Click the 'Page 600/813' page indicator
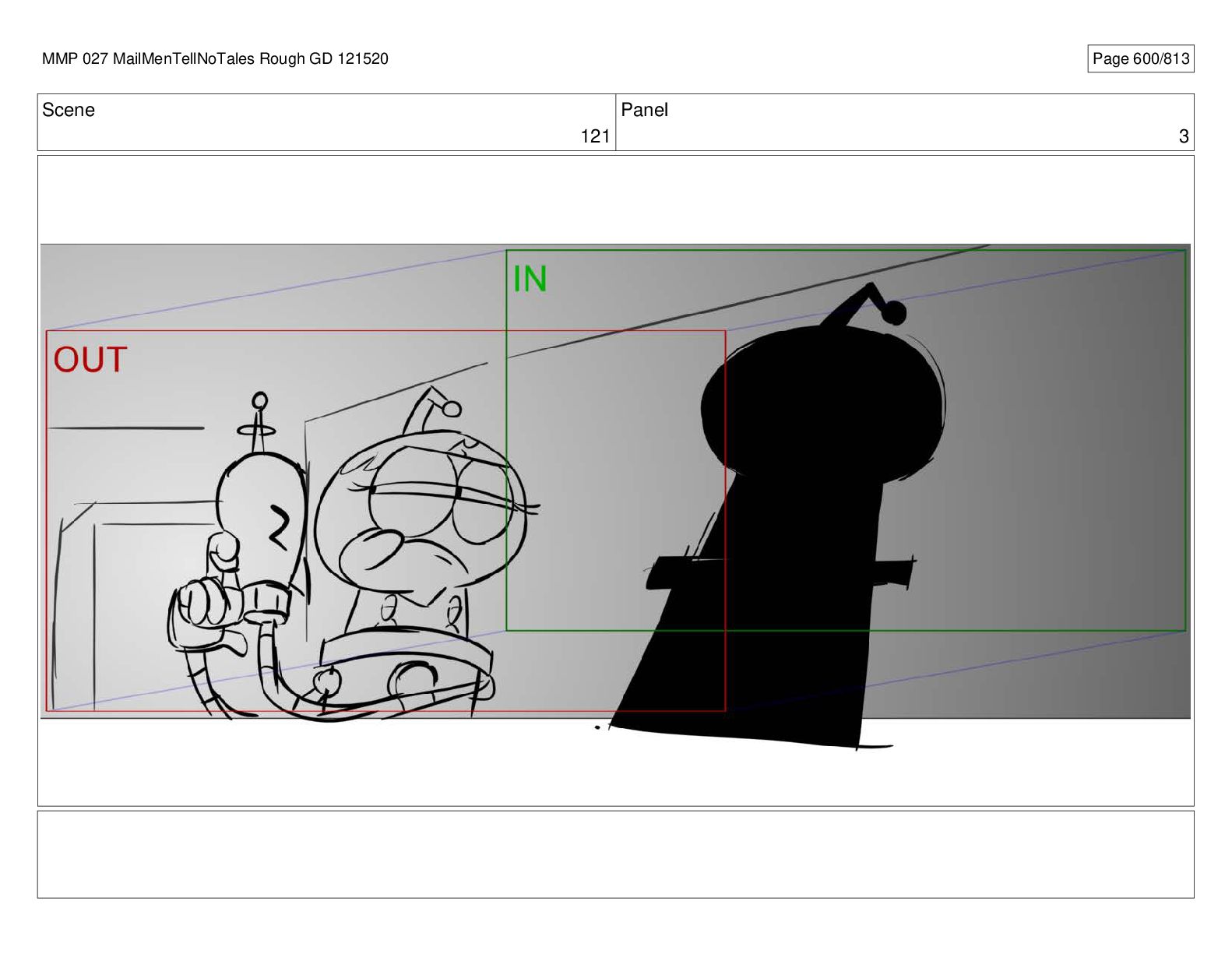Screen dimensions: 1232x954 point(1140,59)
